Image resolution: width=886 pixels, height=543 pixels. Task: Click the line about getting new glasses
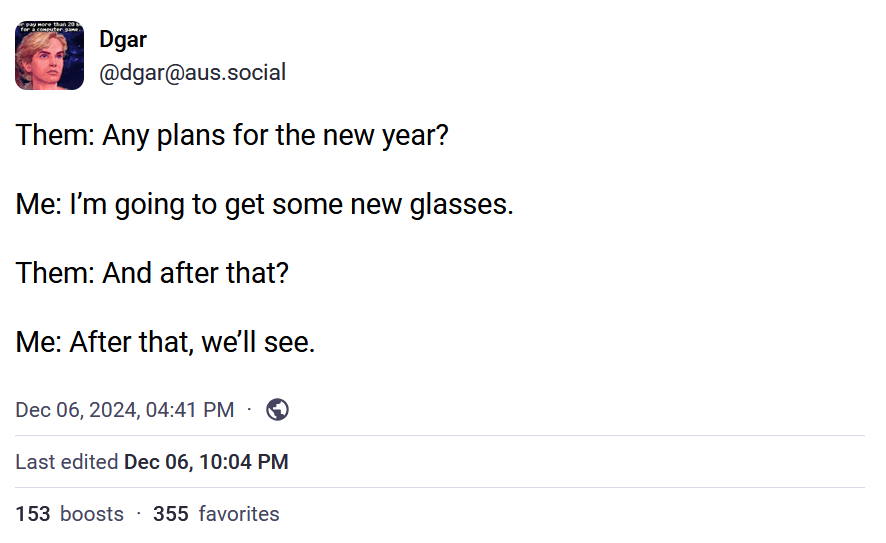[x=264, y=205]
